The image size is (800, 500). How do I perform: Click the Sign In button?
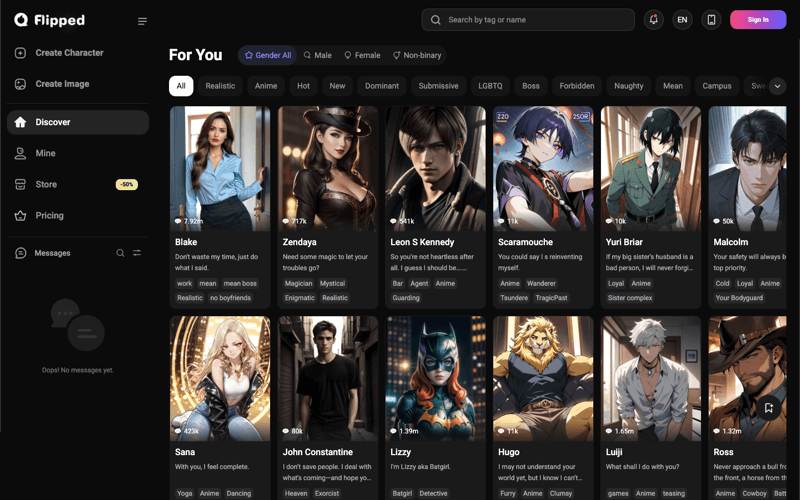coord(758,20)
